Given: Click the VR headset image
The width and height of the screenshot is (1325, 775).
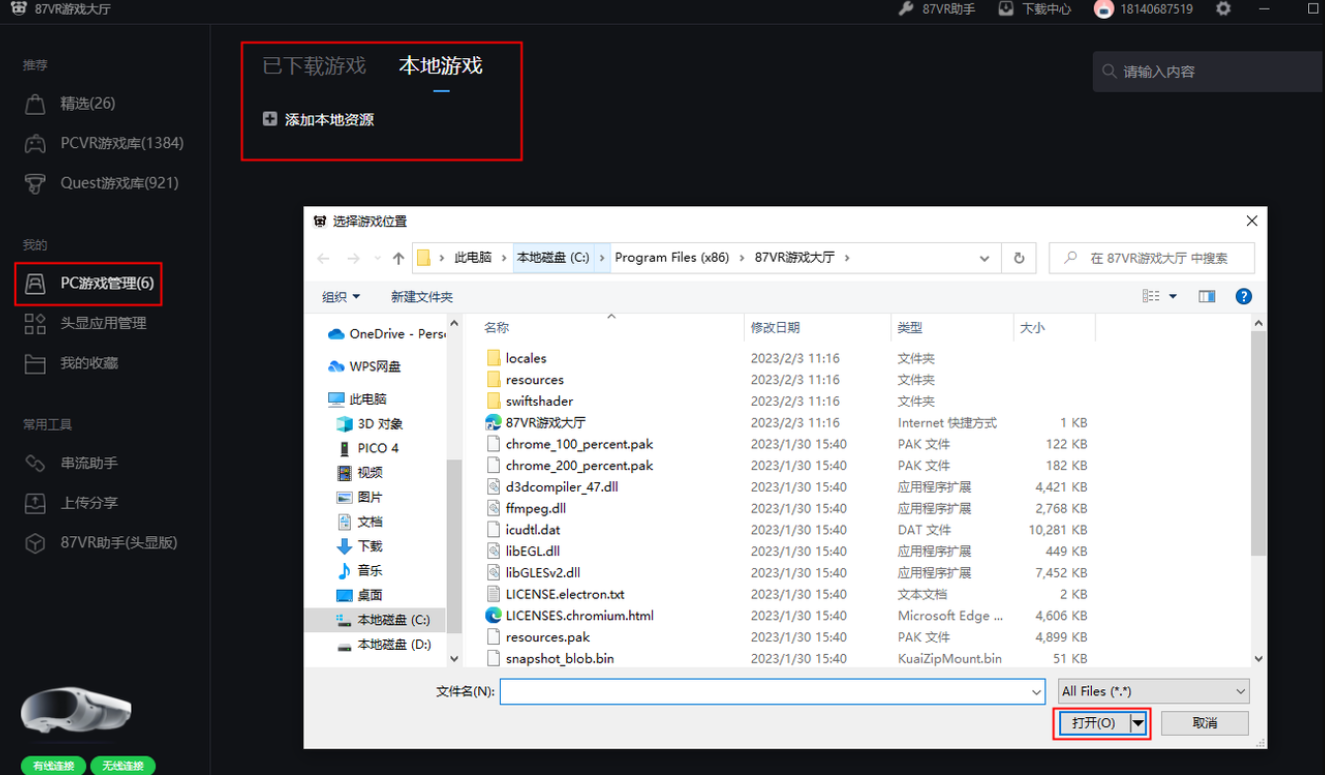Looking at the screenshot, I should tap(76, 712).
